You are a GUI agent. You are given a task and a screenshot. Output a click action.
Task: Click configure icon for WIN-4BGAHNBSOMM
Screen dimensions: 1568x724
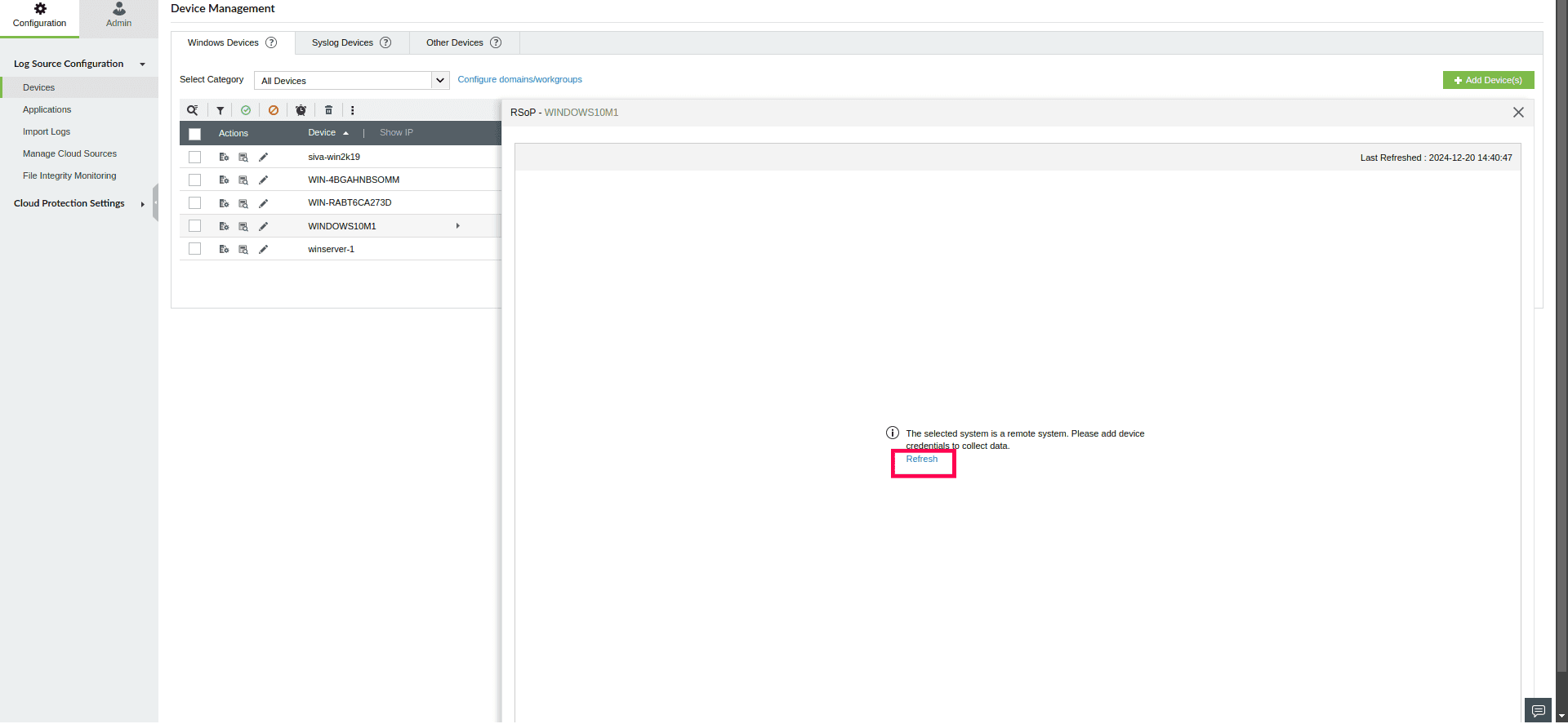(x=224, y=180)
